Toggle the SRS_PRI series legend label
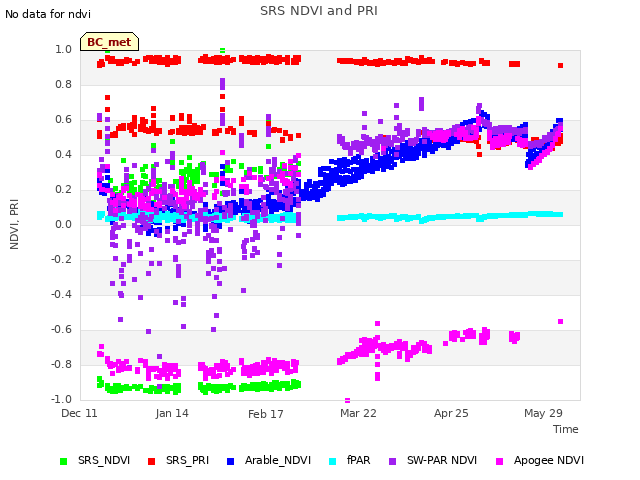640x480 pixels. pyautogui.click(x=187, y=460)
